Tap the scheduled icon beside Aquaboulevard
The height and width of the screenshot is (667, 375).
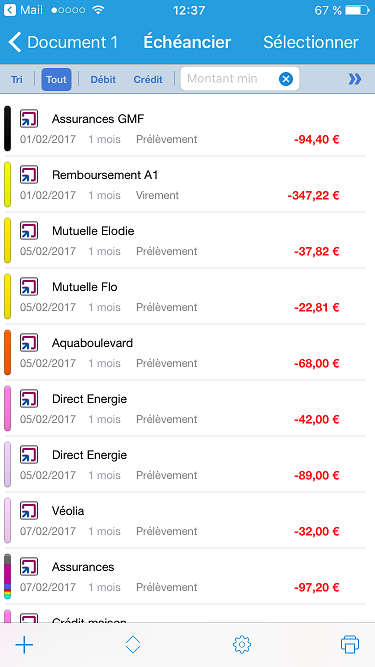29,342
